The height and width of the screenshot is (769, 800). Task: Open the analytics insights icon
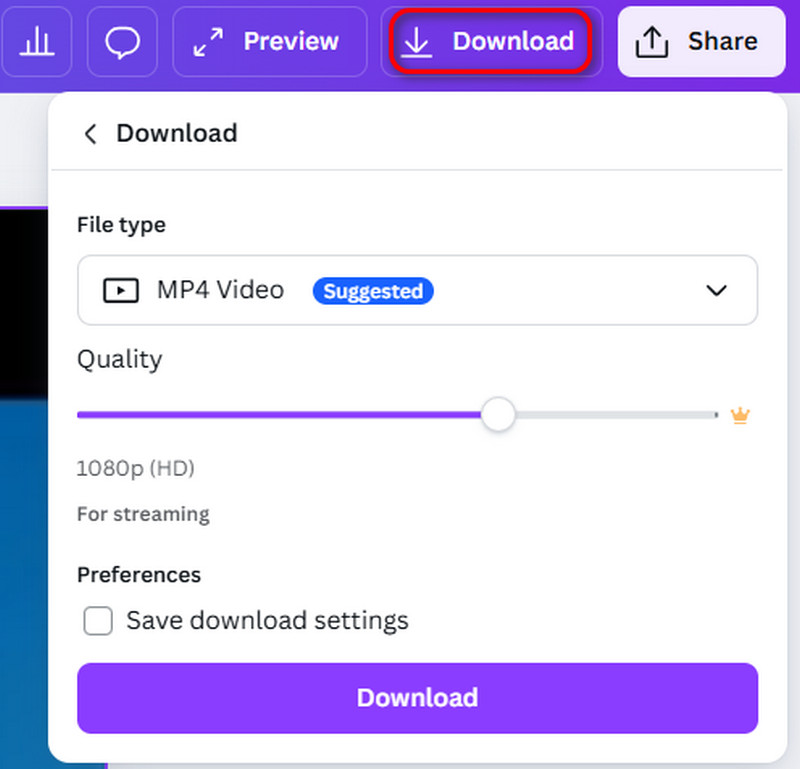coord(37,42)
